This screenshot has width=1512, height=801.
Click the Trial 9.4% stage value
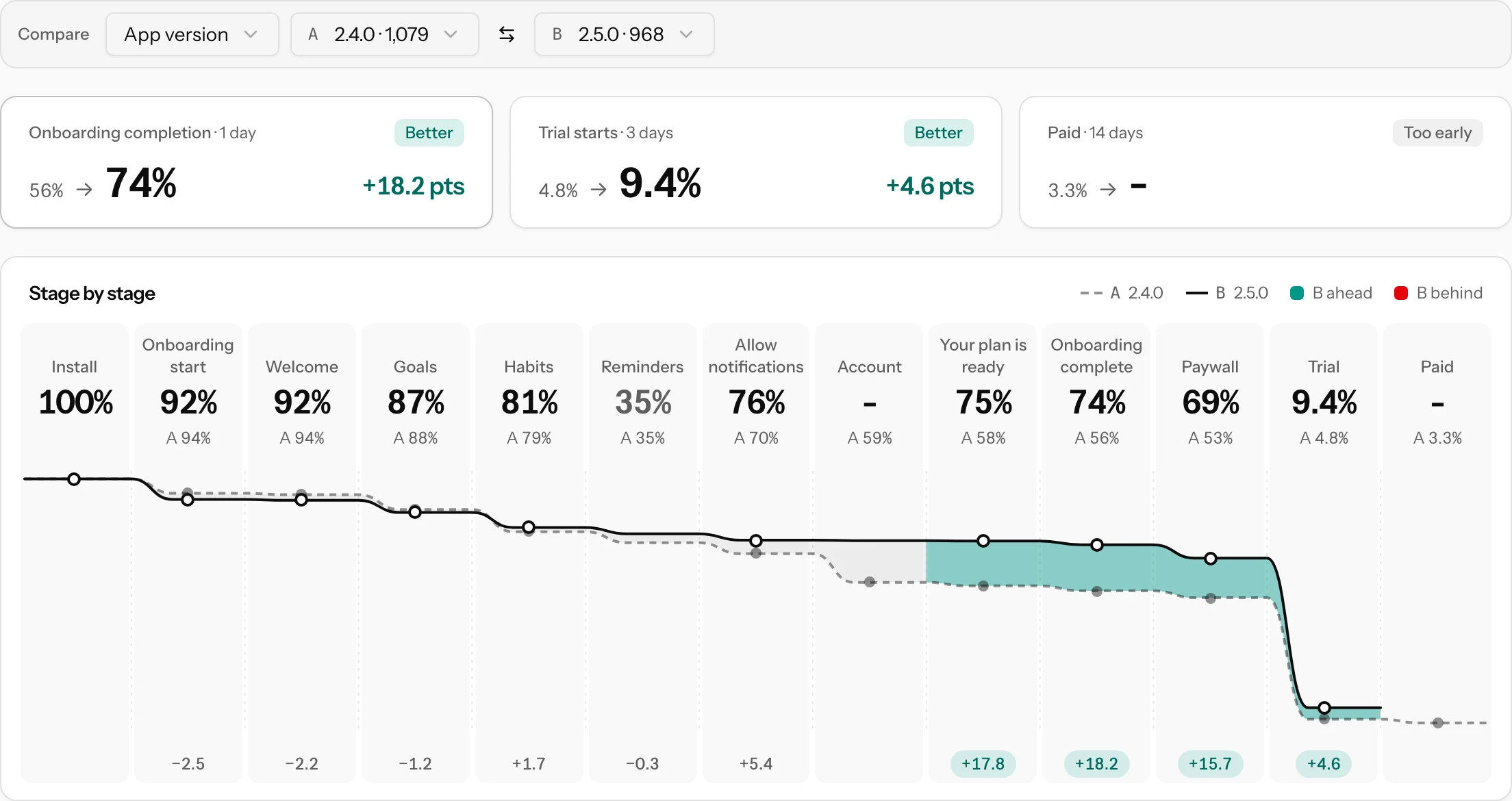click(1324, 402)
